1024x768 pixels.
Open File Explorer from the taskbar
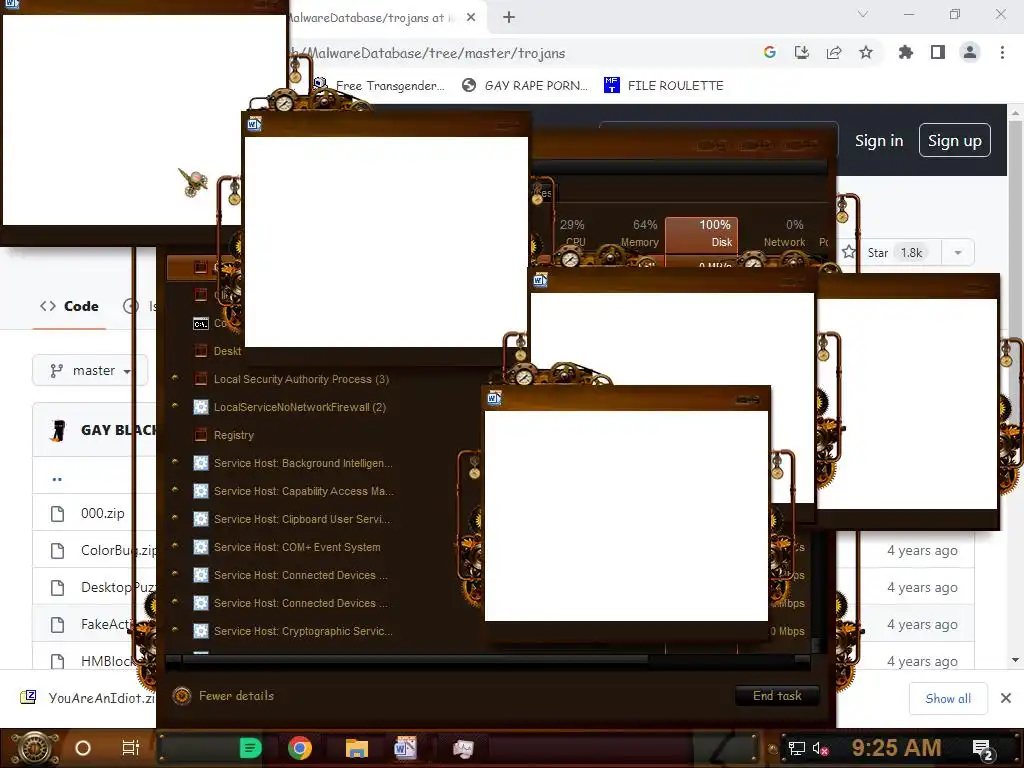coord(357,748)
